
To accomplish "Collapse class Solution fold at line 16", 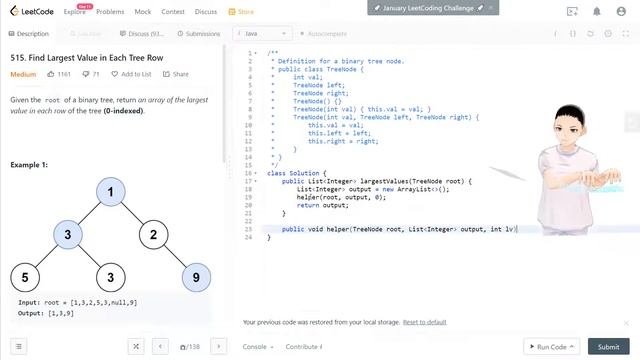I will tap(256, 173).
